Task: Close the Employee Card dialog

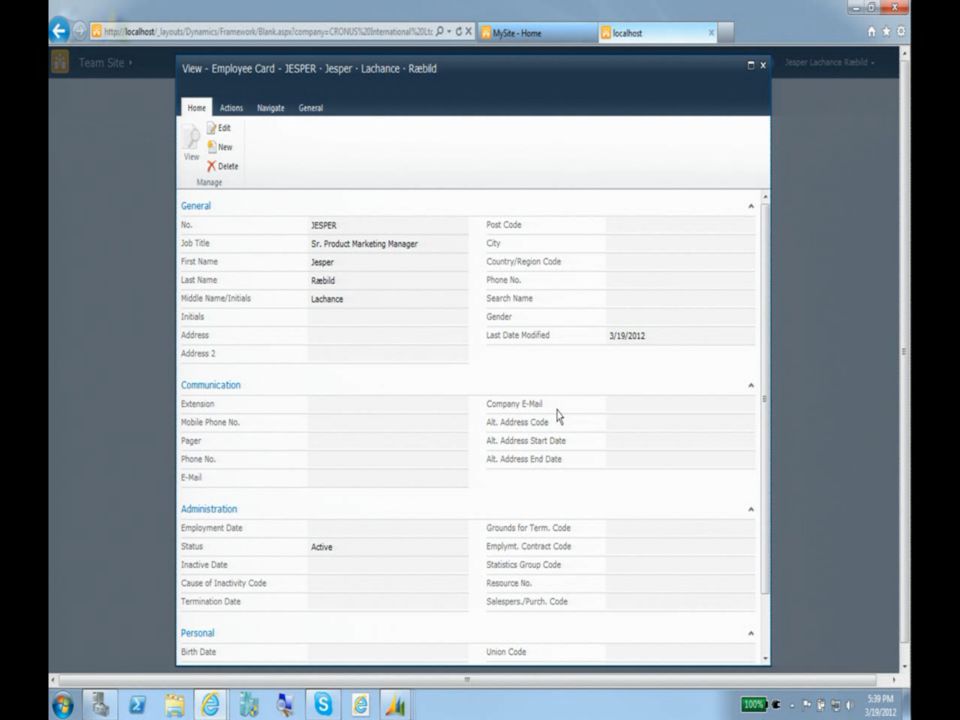Action: [763, 66]
